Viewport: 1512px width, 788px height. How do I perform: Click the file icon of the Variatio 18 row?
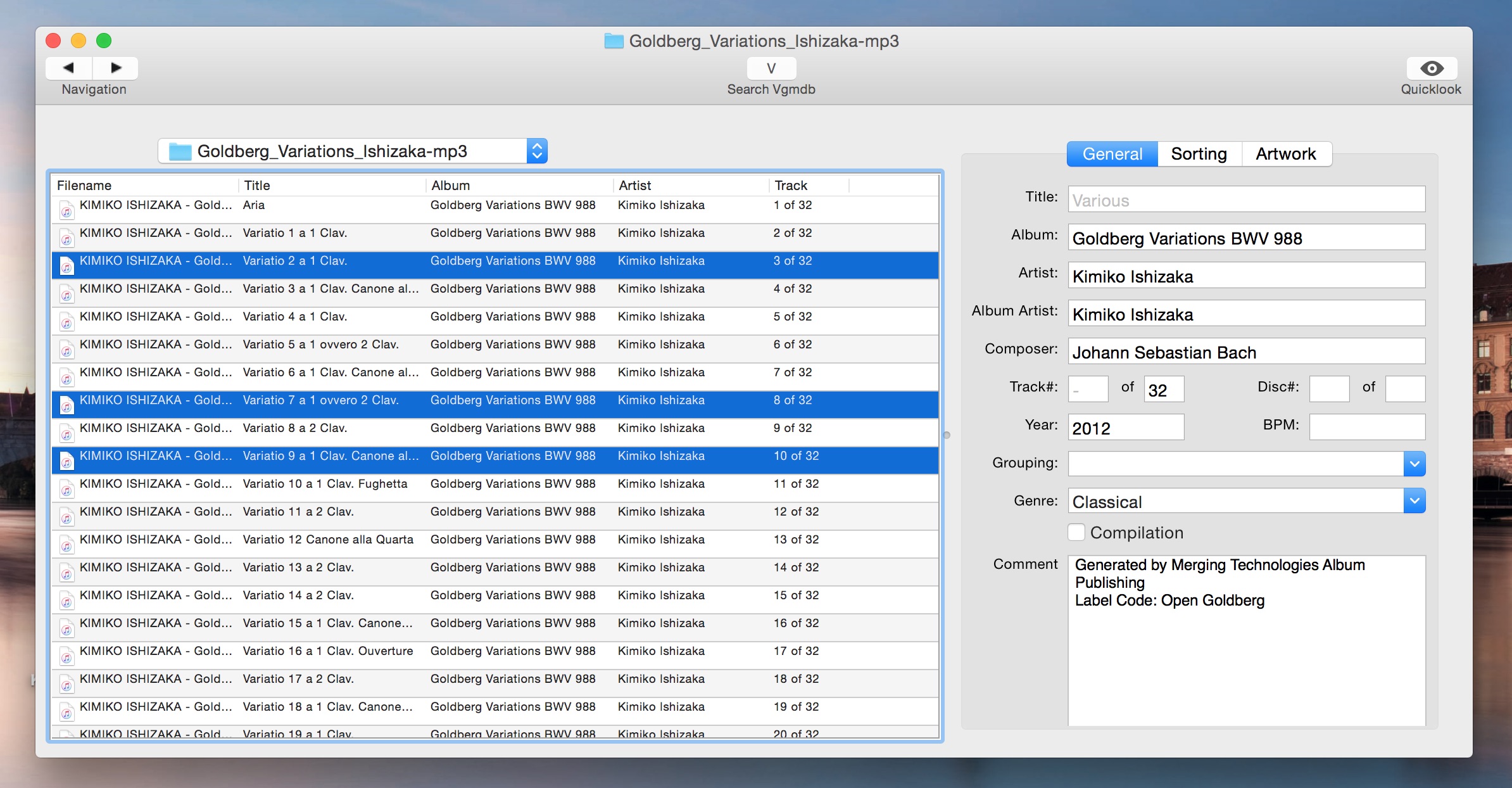click(x=66, y=711)
